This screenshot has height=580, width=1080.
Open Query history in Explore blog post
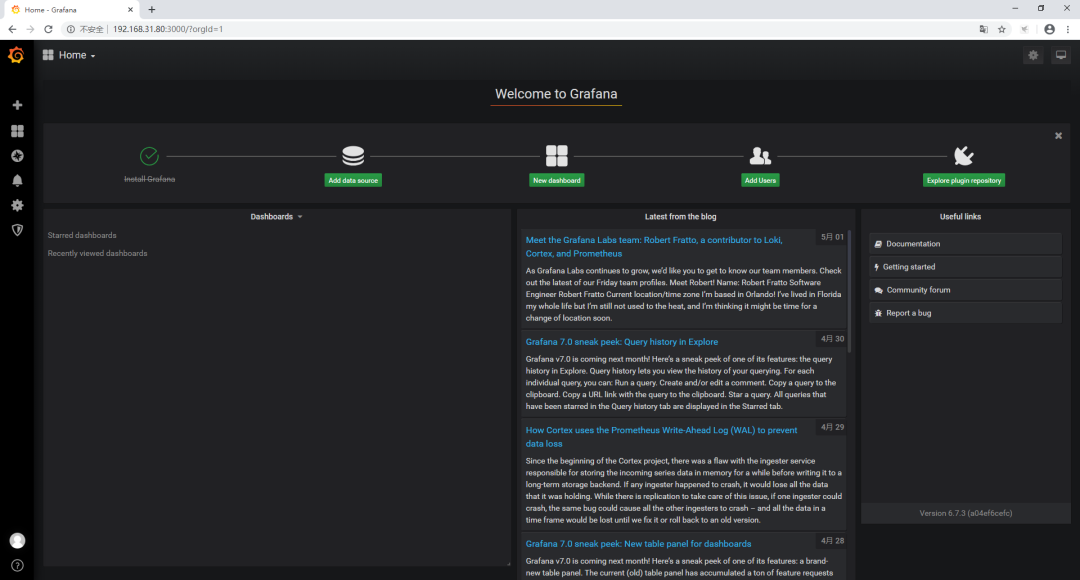[x=621, y=342]
